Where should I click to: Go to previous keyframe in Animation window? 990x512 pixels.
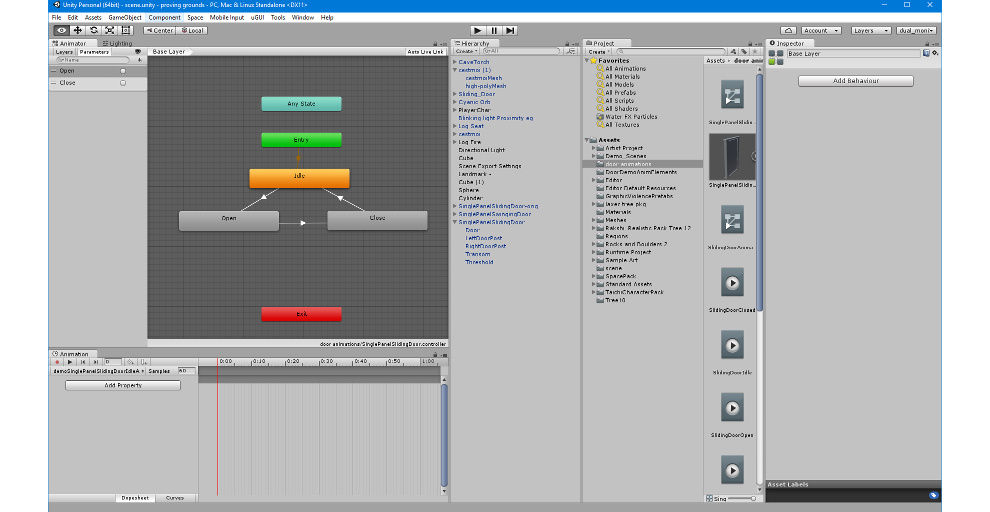pyautogui.click(x=83, y=362)
